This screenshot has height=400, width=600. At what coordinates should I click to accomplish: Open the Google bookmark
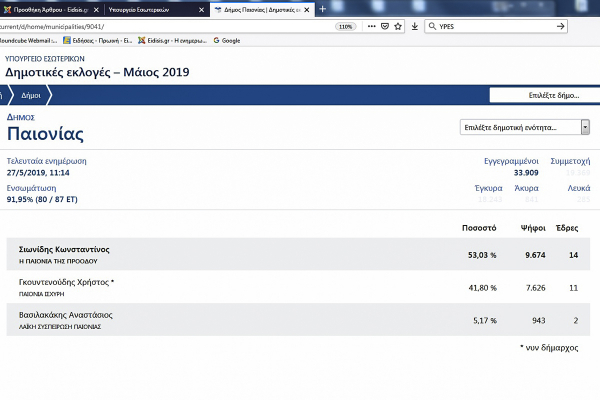(226, 40)
